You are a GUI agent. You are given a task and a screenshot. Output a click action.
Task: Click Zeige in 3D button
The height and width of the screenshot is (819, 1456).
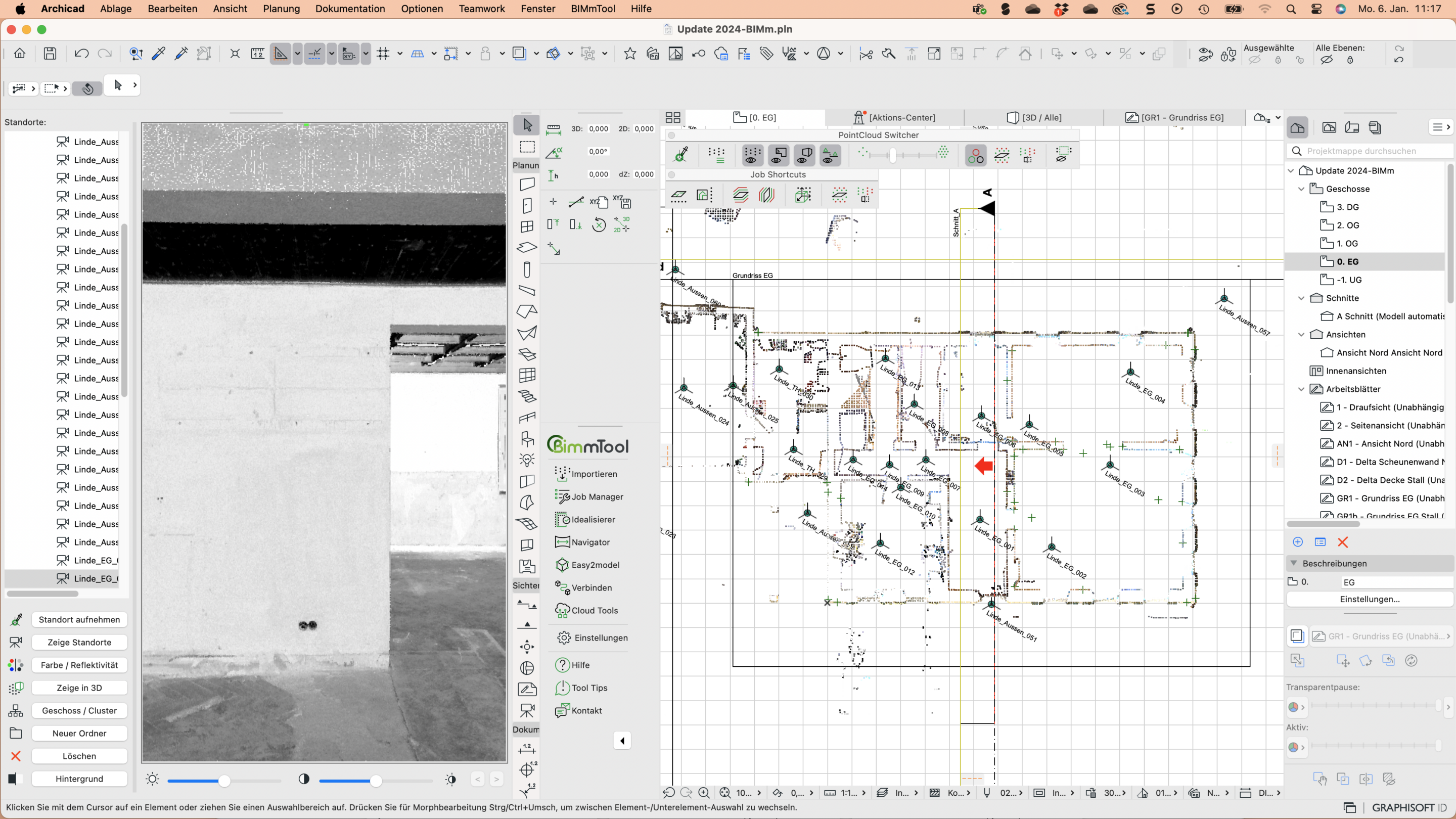(79, 688)
